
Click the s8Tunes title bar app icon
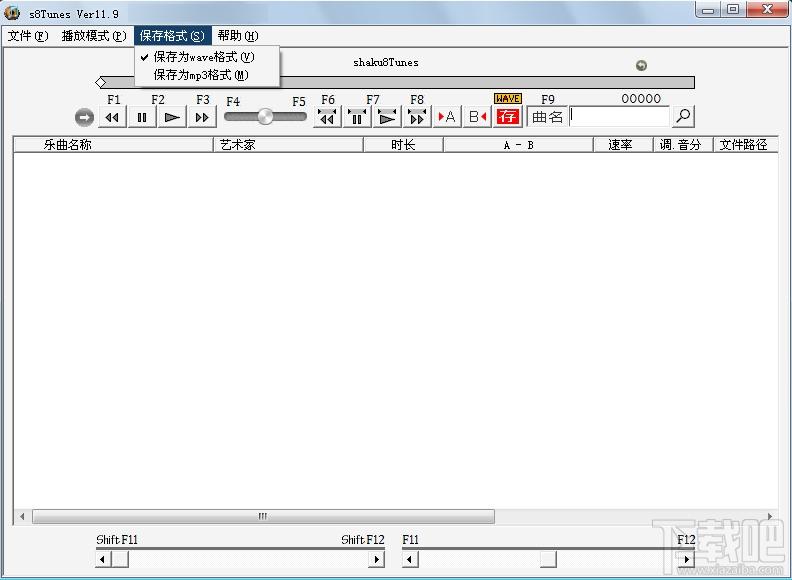click(x=12, y=12)
